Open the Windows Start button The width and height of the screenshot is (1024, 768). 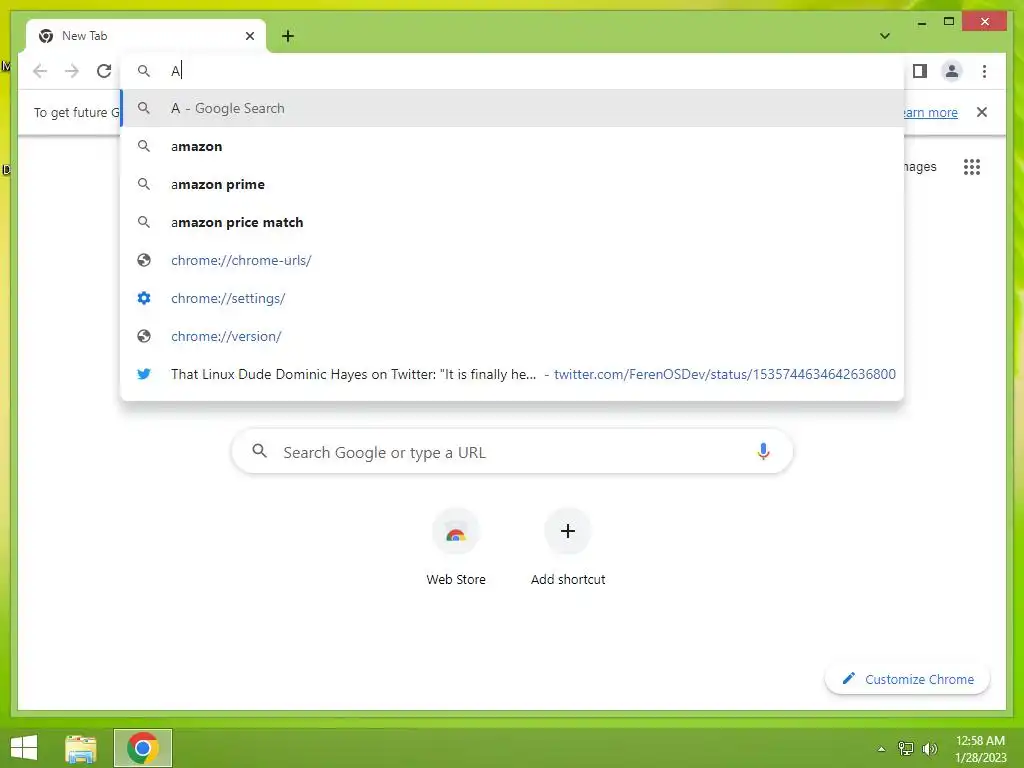[24, 748]
